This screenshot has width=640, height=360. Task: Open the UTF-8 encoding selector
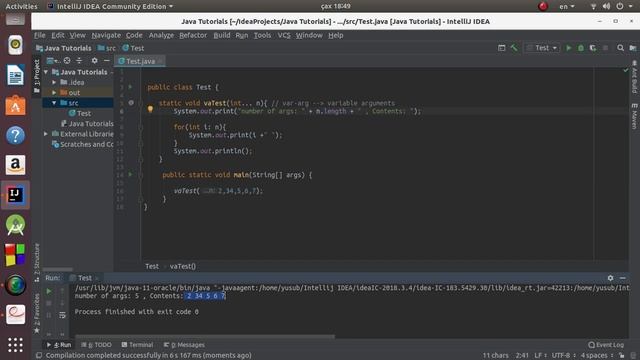[x=564, y=356]
